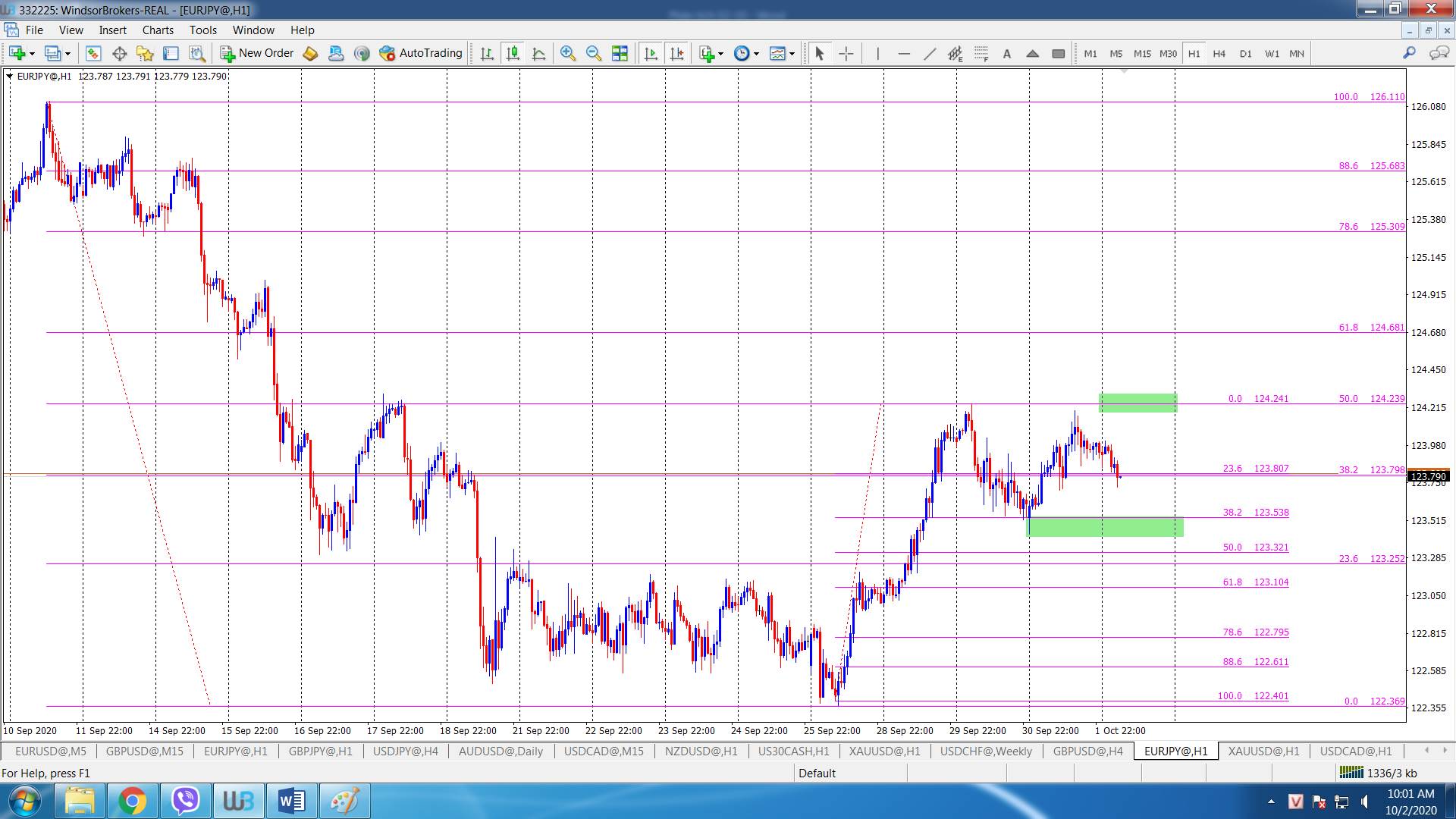Click the Profiles icon
1456x819 pixels.
[x=52, y=53]
